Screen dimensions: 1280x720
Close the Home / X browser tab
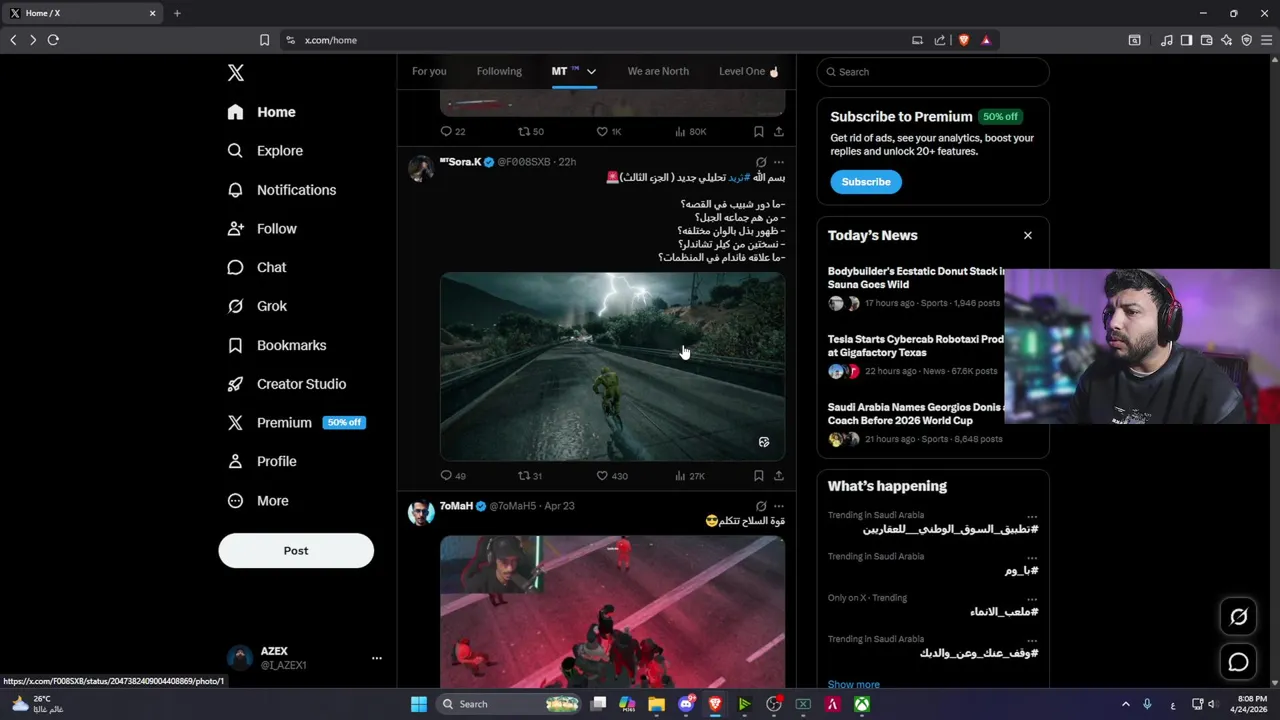(152, 13)
